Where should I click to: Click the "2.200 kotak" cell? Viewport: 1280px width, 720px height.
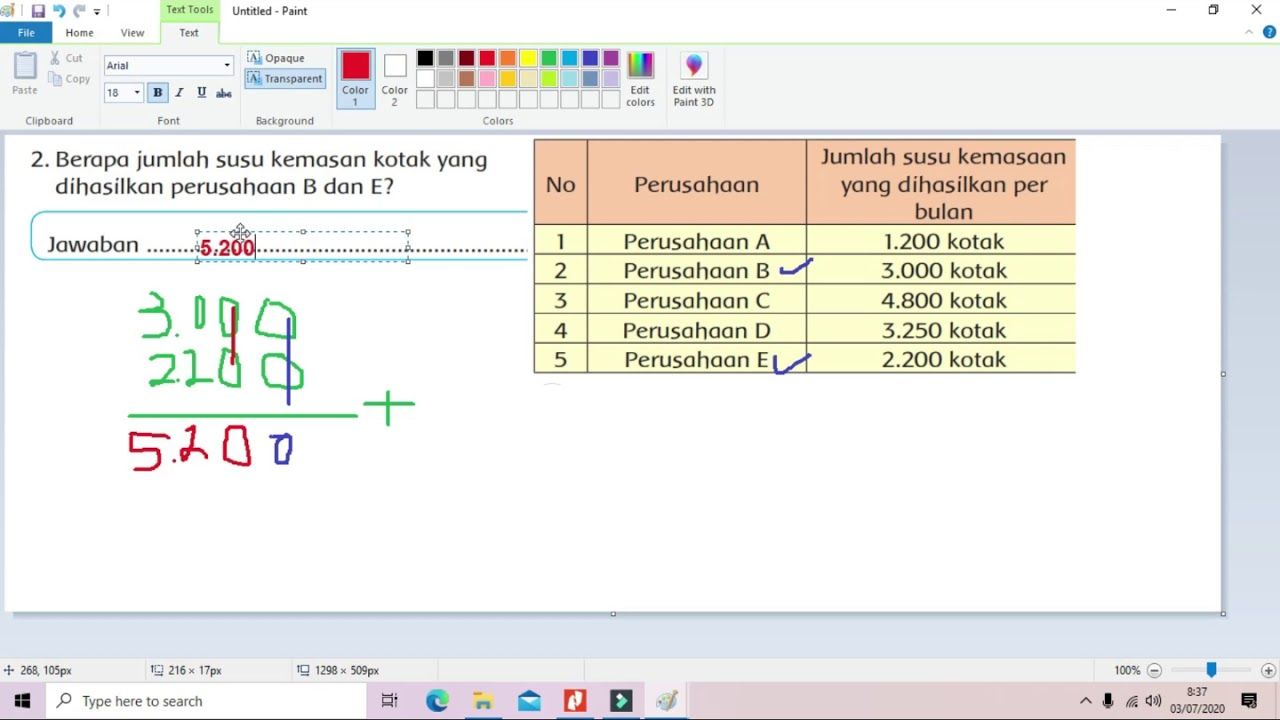tap(943, 359)
